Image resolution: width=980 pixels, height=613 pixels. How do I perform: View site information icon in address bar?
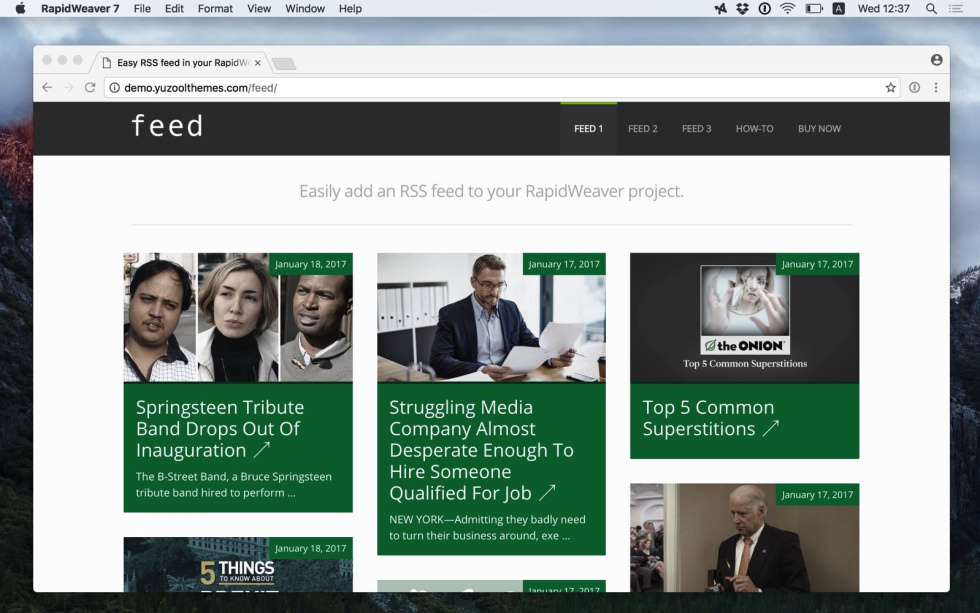click(114, 87)
